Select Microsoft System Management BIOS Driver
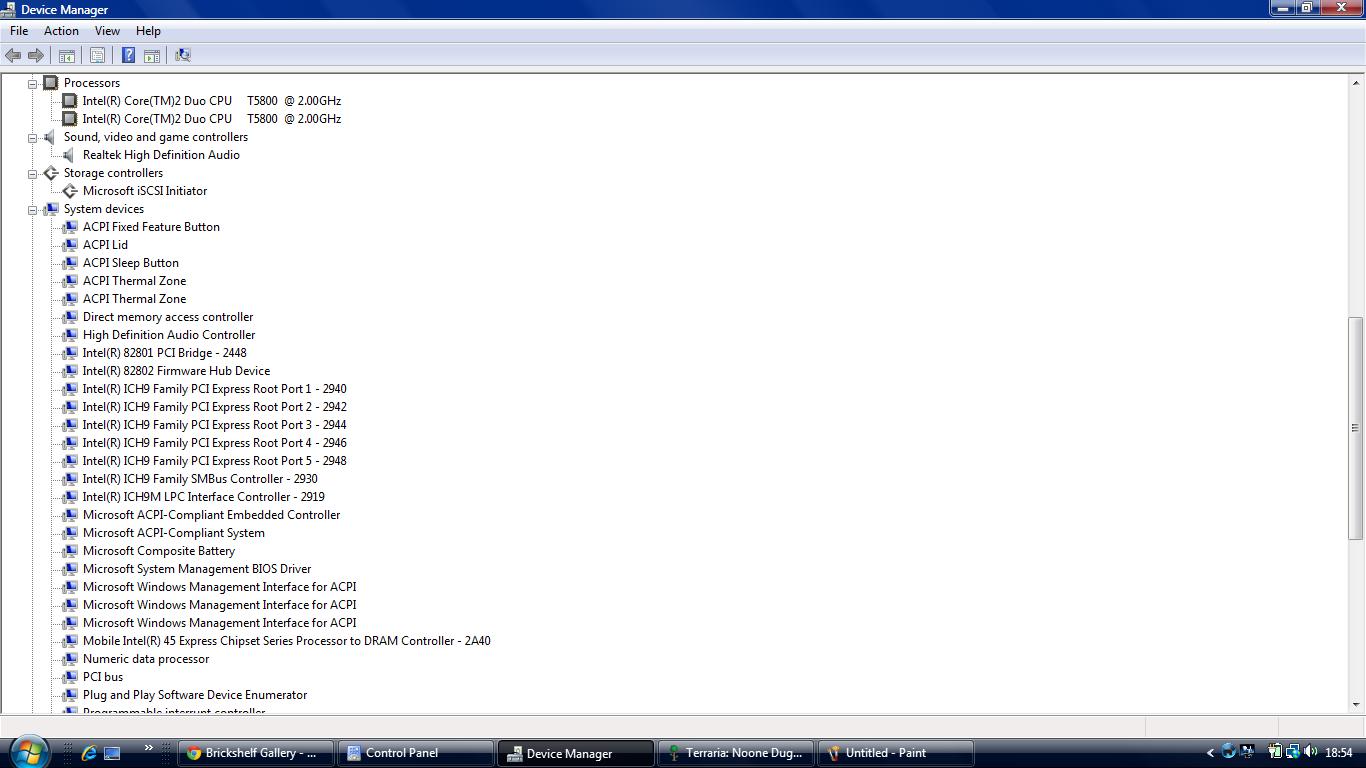1366x768 pixels. 197,569
